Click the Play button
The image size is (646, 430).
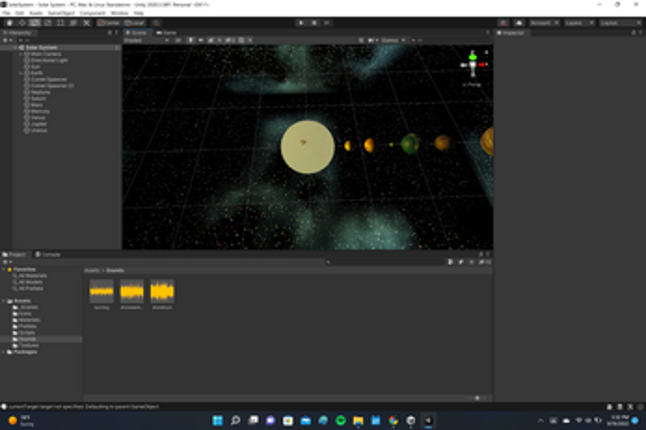coord(301,23)
